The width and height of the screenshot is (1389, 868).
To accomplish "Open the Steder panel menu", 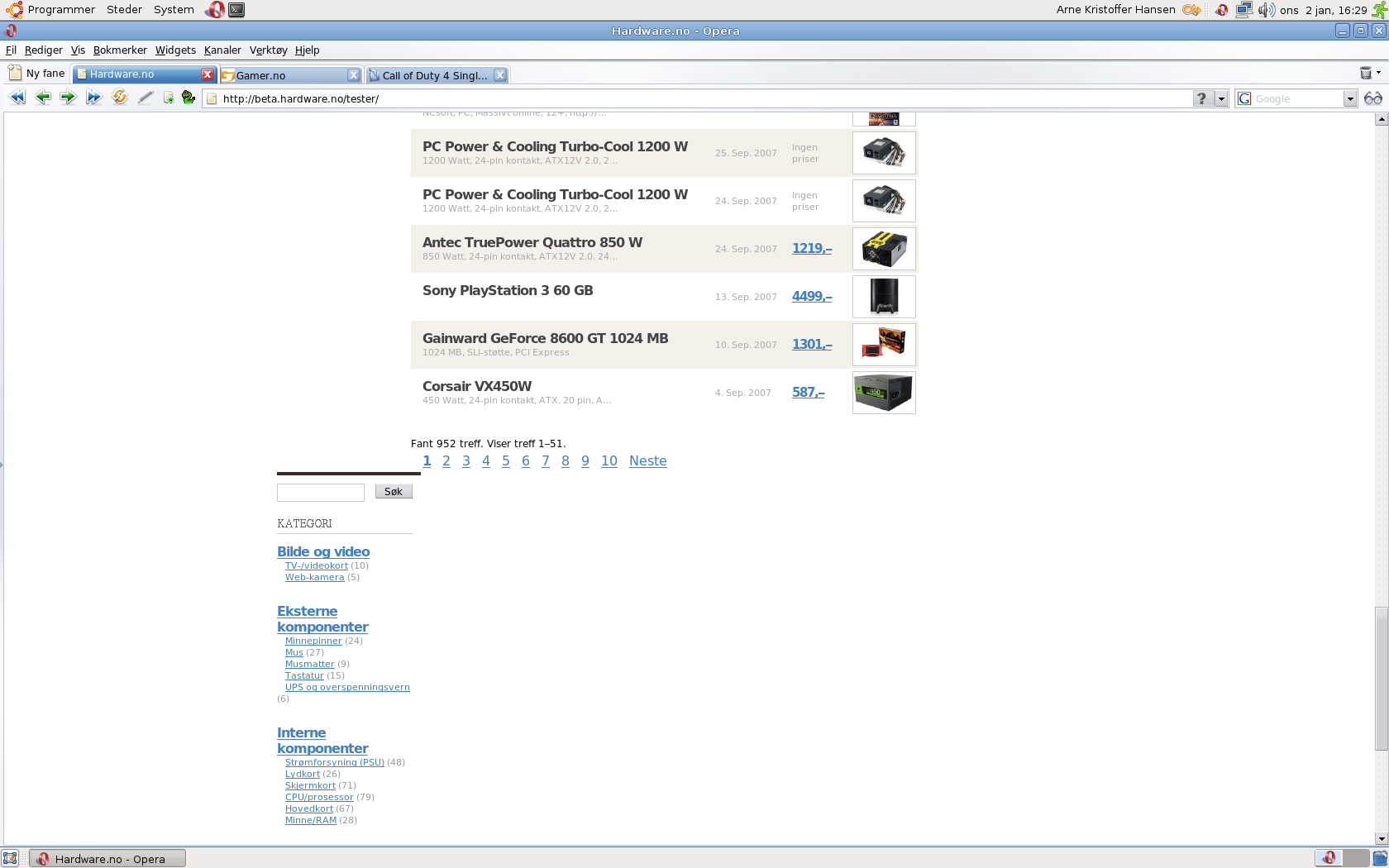I will point(124,9).
